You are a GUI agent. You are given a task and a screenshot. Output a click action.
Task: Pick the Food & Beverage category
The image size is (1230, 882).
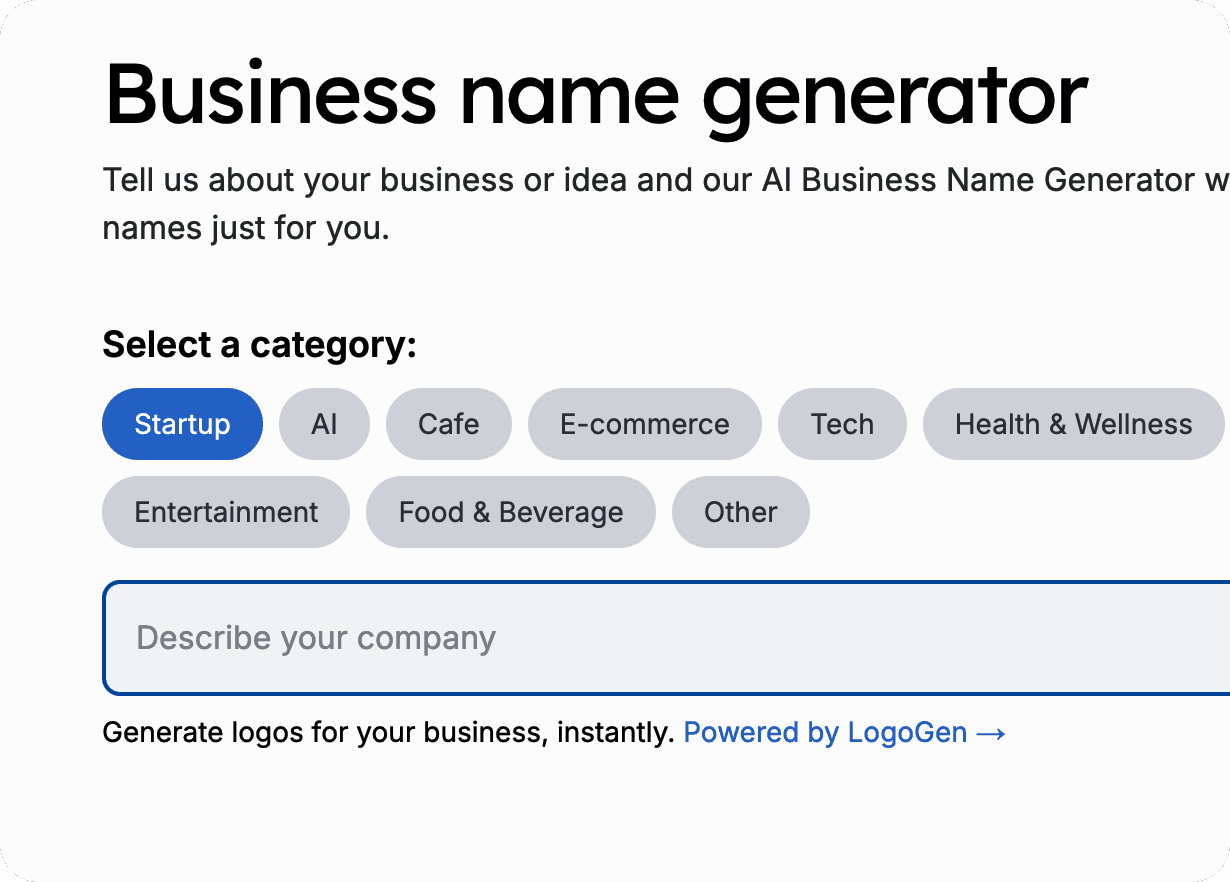click(x=510, y=512)
